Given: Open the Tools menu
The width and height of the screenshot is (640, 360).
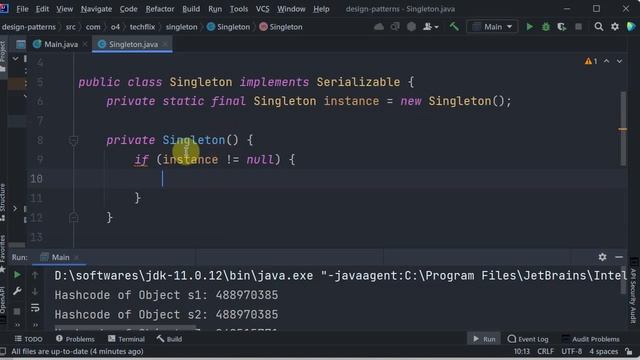Looking at the screenshot, I should (239, 9).
